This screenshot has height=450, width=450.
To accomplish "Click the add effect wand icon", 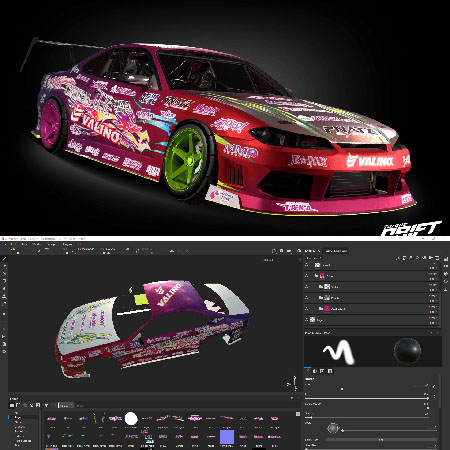I will click(398, 258).
